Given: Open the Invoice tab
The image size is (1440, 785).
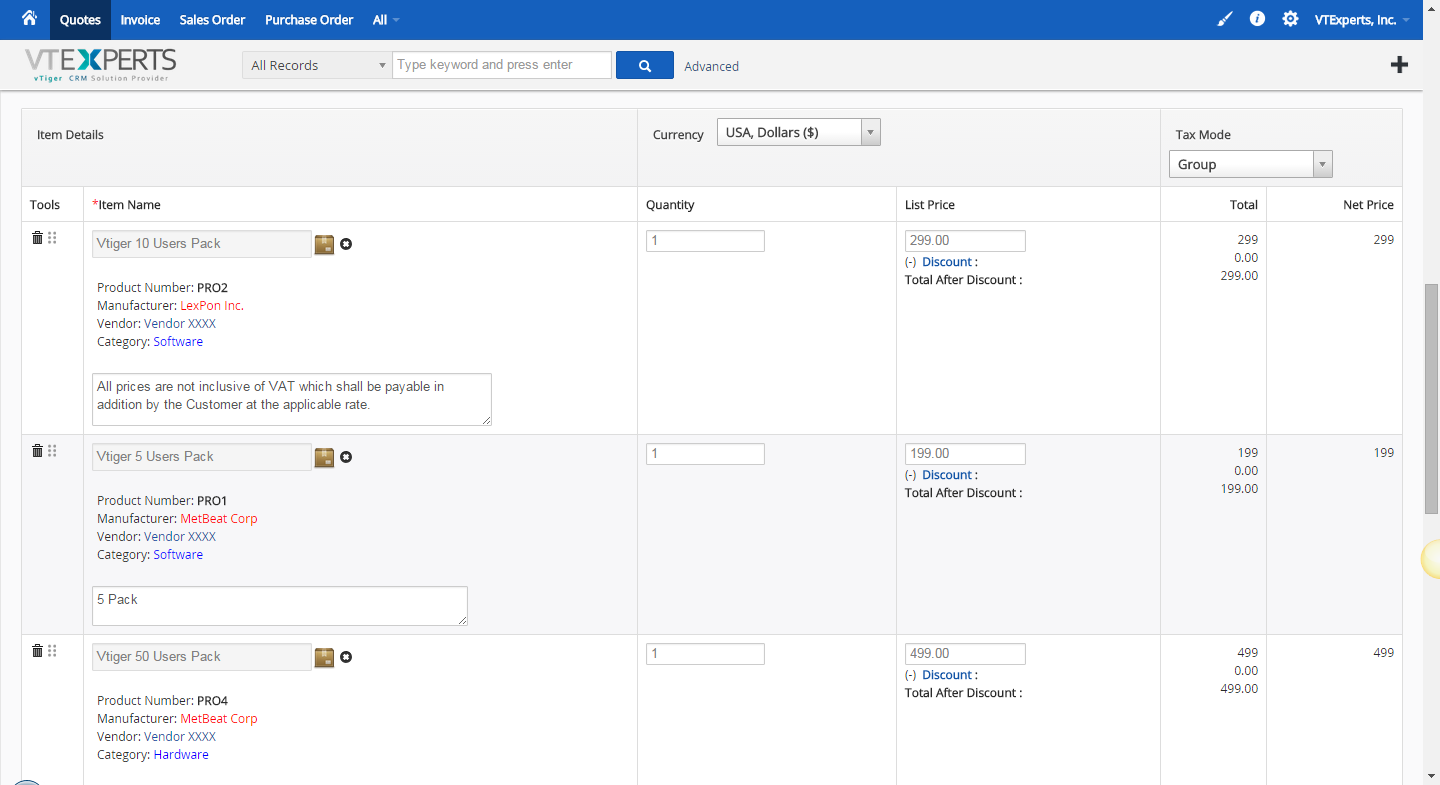Looking at the screenshot, I should pos(140,20).
